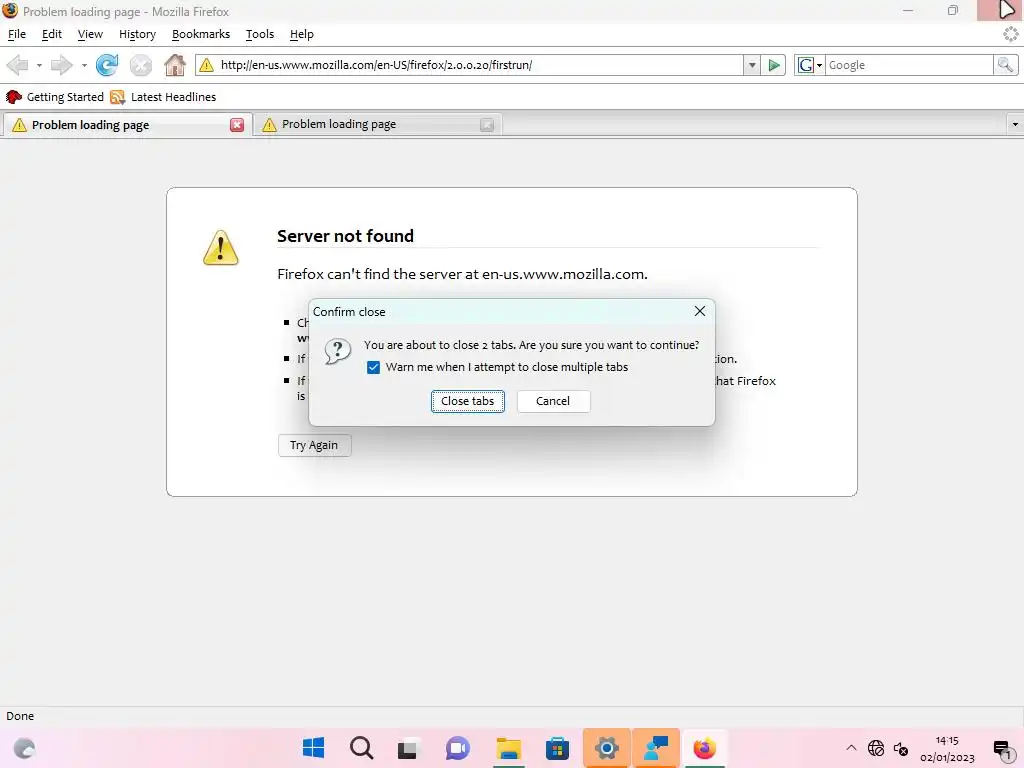
Task: Click the Getting Started bookmark icon
Action: [14, 97]
